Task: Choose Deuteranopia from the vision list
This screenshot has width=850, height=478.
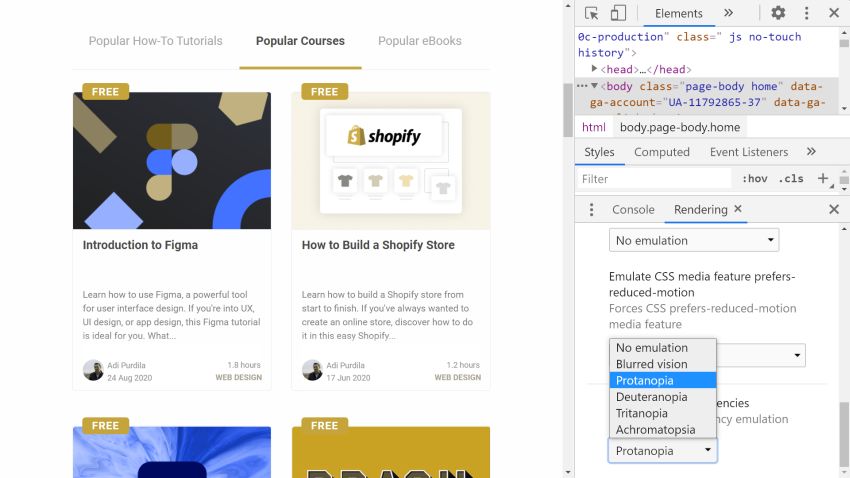Action: [x=651, y=397]
